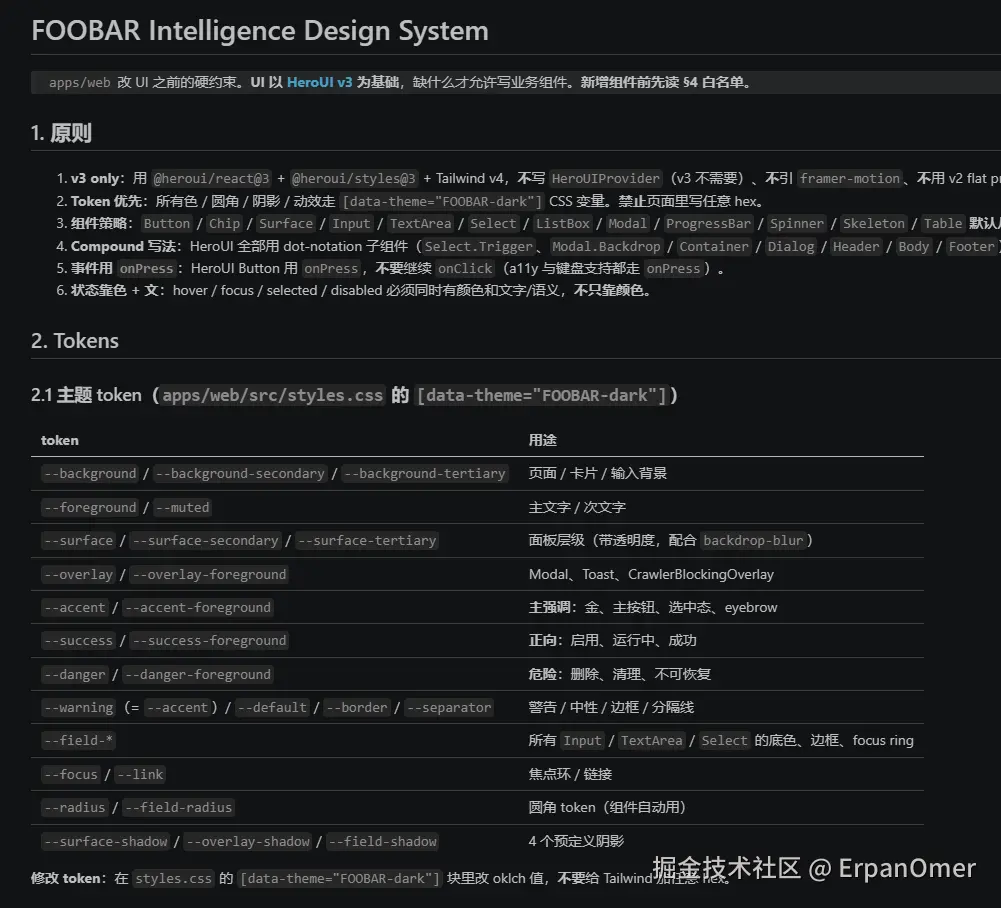This screenshot has height=908, width=1001.
Task: Click the --background token cell
Action: [x=90, y=473]
